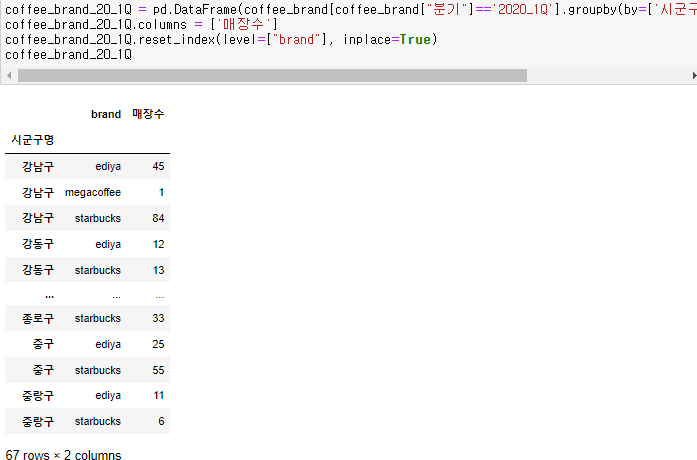Select the 강동구 starbucks value 13

(x=158, y=270)
